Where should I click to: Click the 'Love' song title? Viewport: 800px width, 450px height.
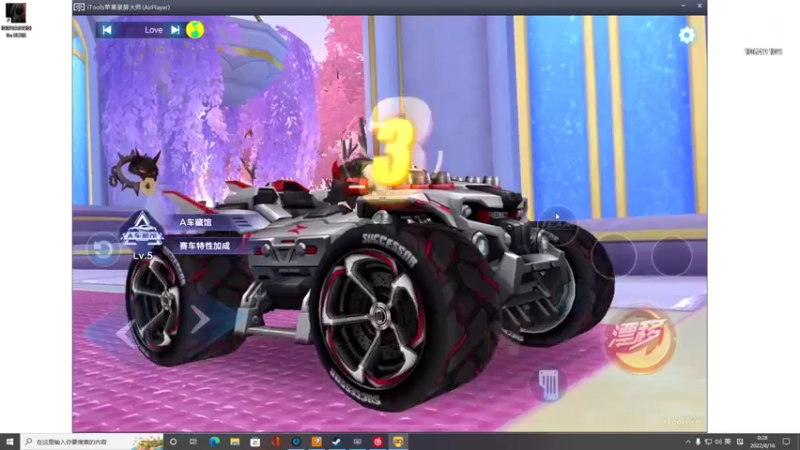tap(153, 30)
